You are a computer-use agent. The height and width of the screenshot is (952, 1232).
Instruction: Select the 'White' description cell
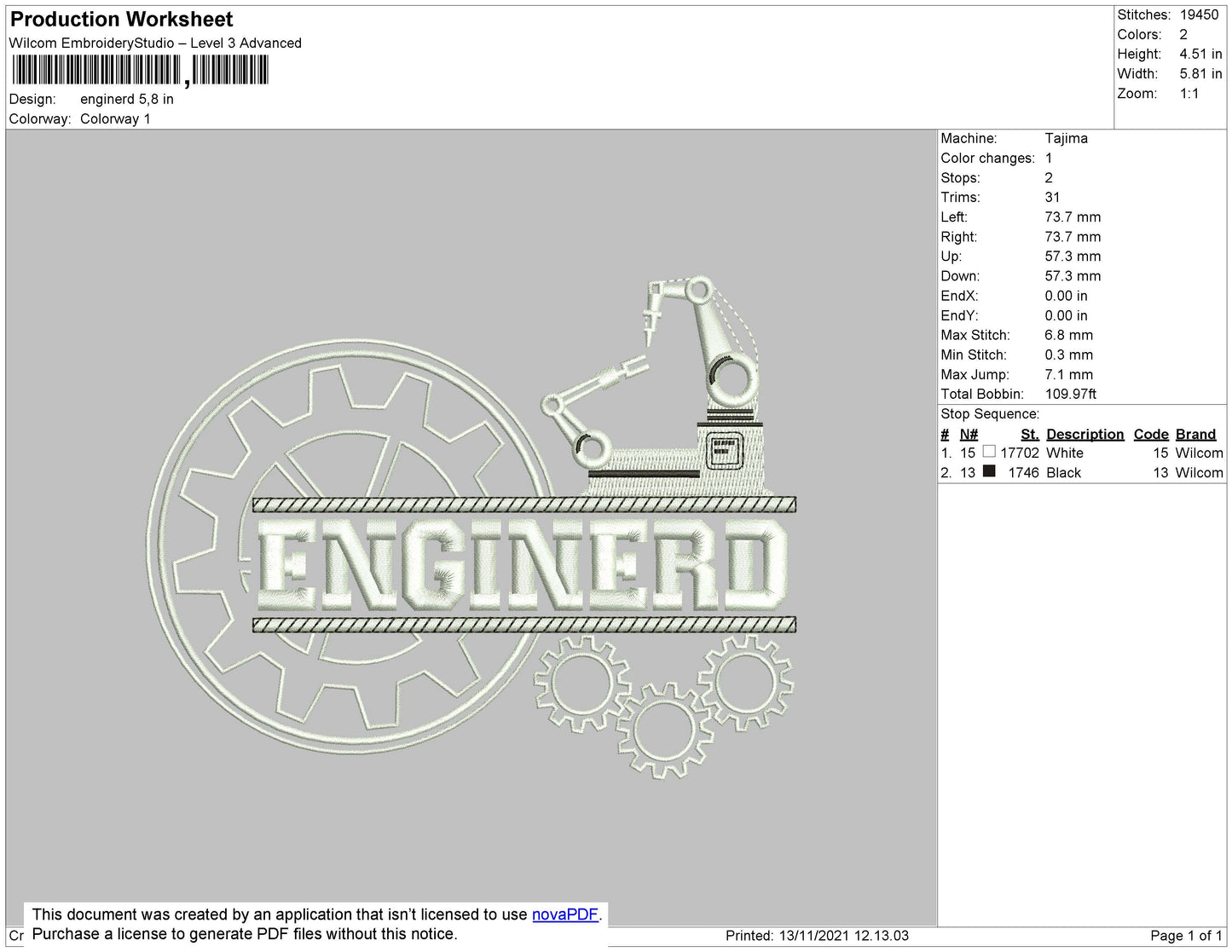pos(1065,453)
